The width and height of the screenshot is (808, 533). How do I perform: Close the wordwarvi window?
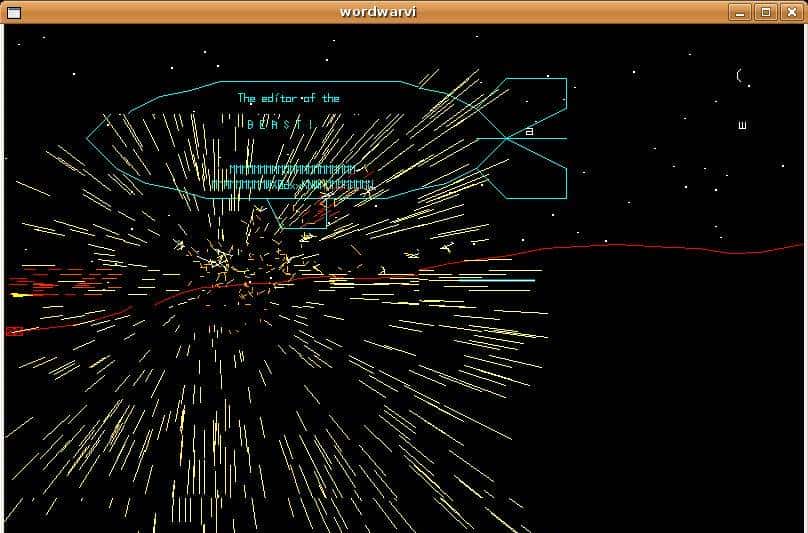(792, 12)
